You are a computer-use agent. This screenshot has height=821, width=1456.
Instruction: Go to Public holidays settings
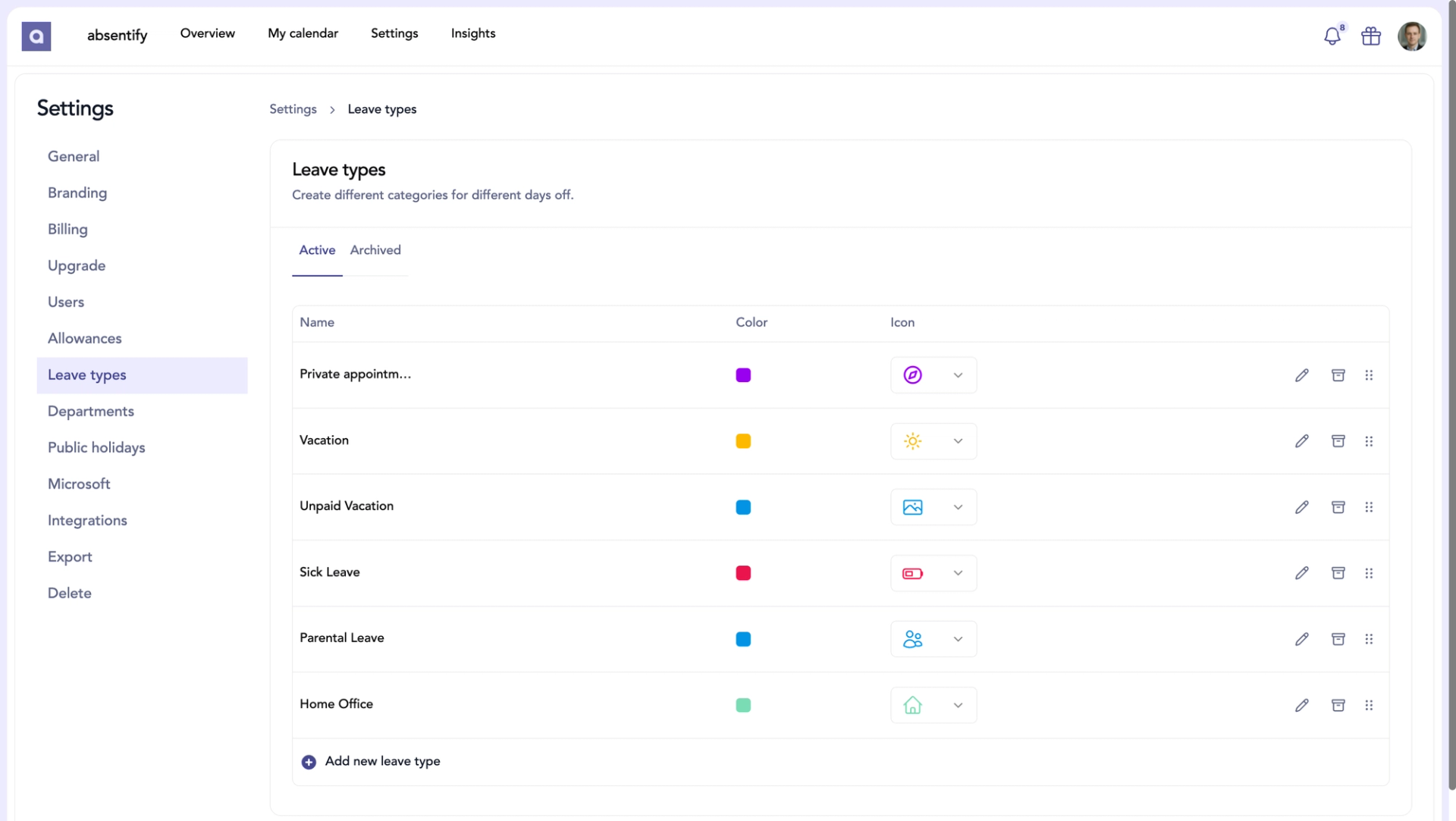pyautogui.click(x=96, y=447)
